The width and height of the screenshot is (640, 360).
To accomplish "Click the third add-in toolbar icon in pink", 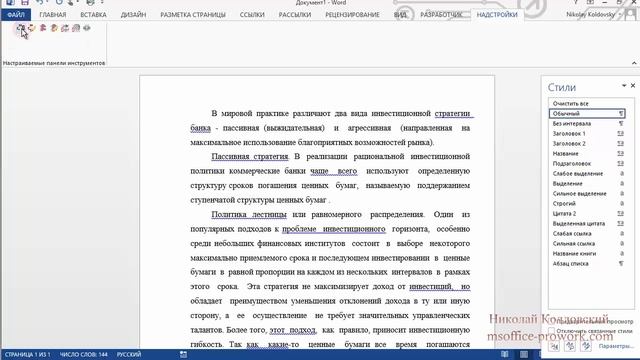I will 43,28.
